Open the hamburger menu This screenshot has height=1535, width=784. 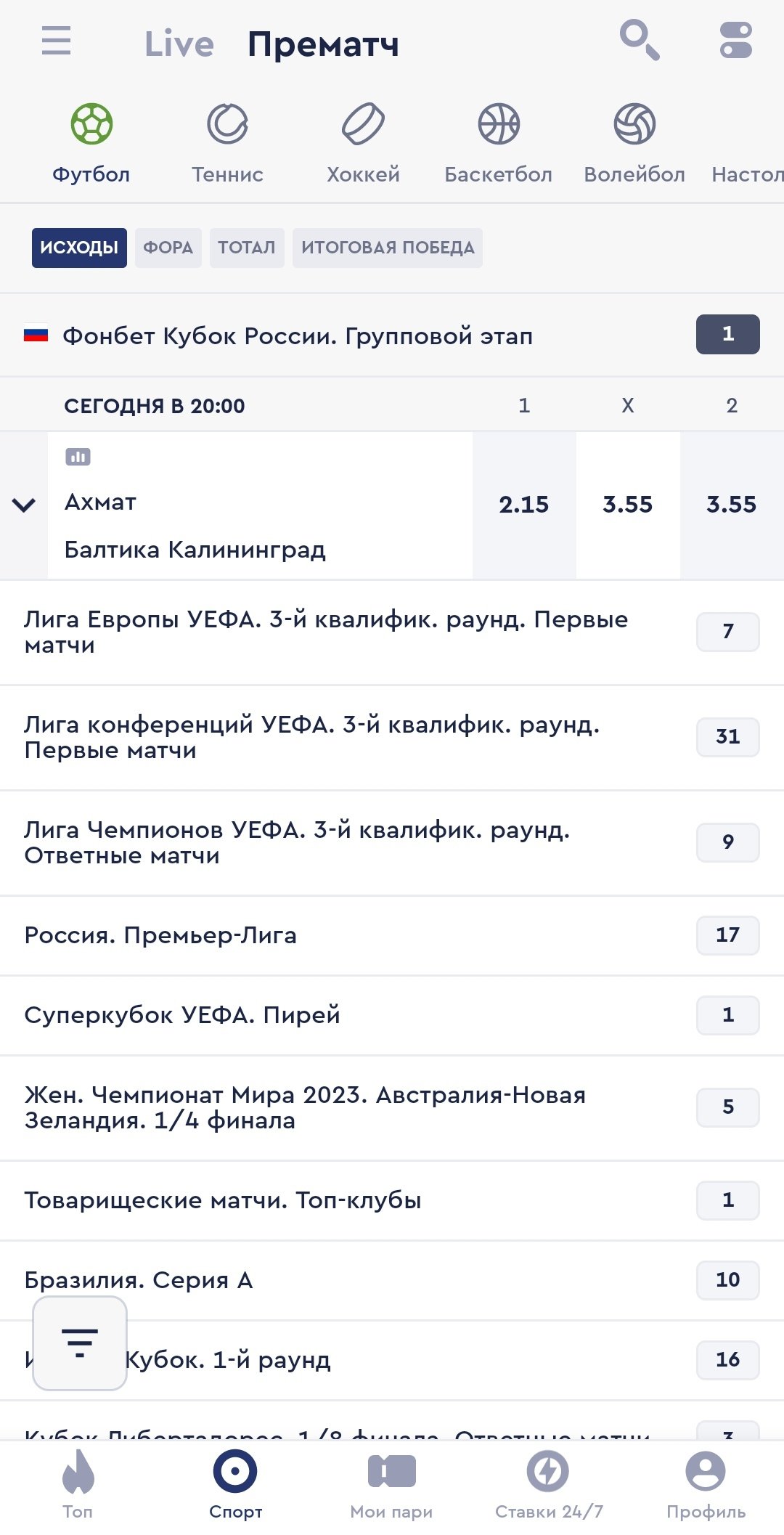(57, 41)
